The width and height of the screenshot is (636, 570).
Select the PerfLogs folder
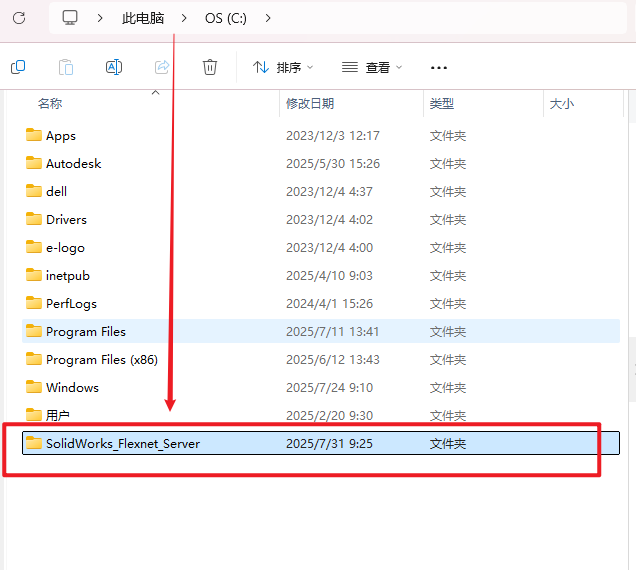coord(320,303)
